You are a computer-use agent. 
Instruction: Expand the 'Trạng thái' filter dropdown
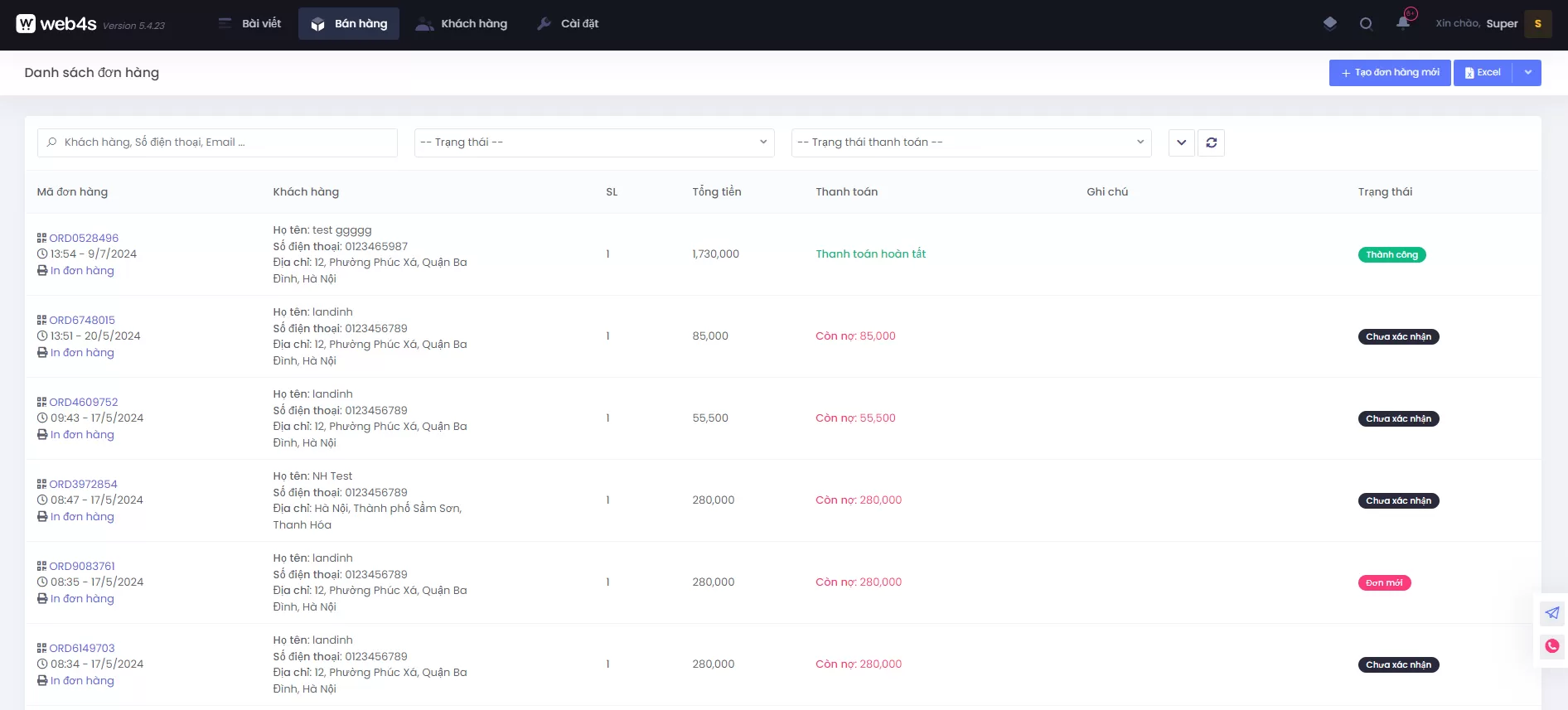(593, 142)
